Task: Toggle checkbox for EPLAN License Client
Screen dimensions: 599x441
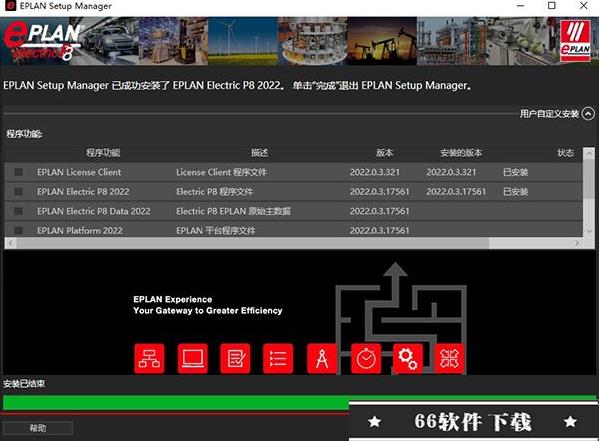Action: click(18, 172)
